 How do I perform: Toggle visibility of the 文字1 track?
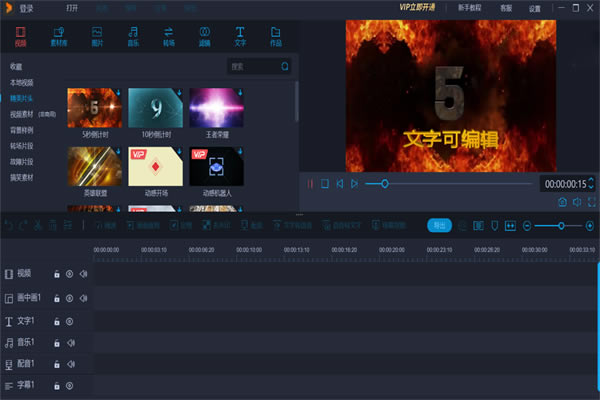(x=70, y=321)
